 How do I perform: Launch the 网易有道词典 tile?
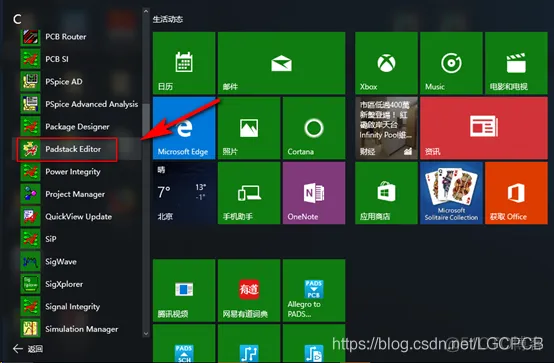pos(249,291)
